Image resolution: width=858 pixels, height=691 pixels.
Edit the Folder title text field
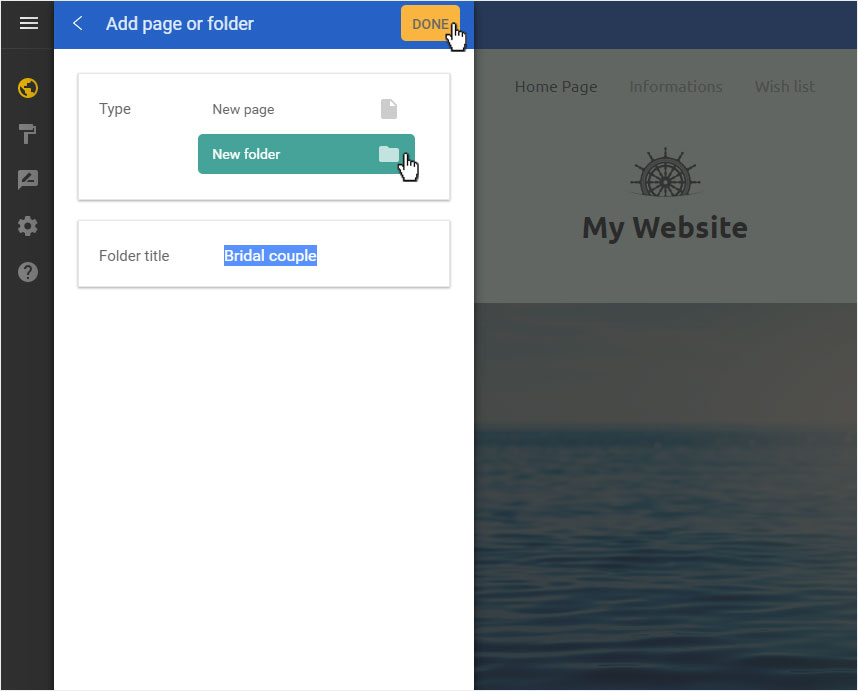tap(270, 256)
